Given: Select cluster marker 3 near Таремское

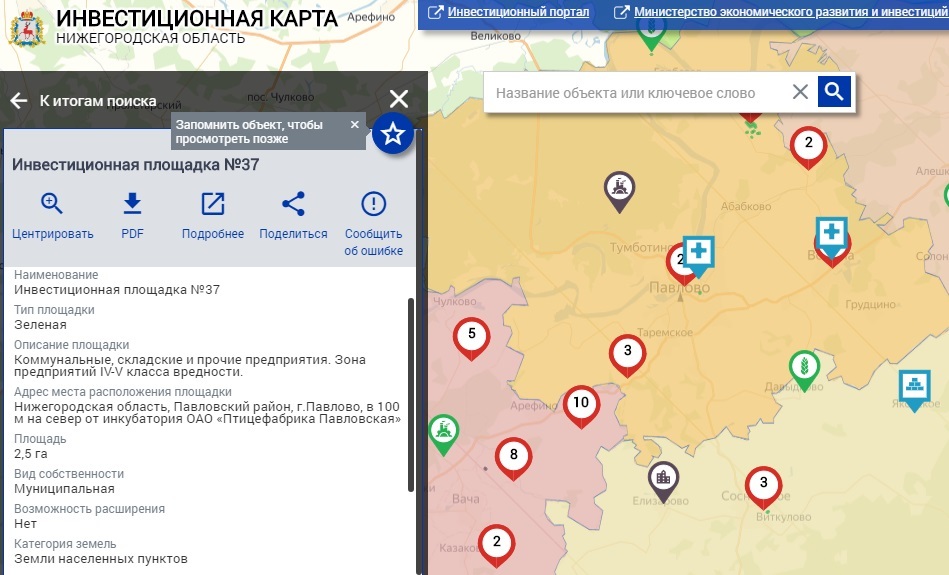Looking at the screenshot, I should (627, 355).
